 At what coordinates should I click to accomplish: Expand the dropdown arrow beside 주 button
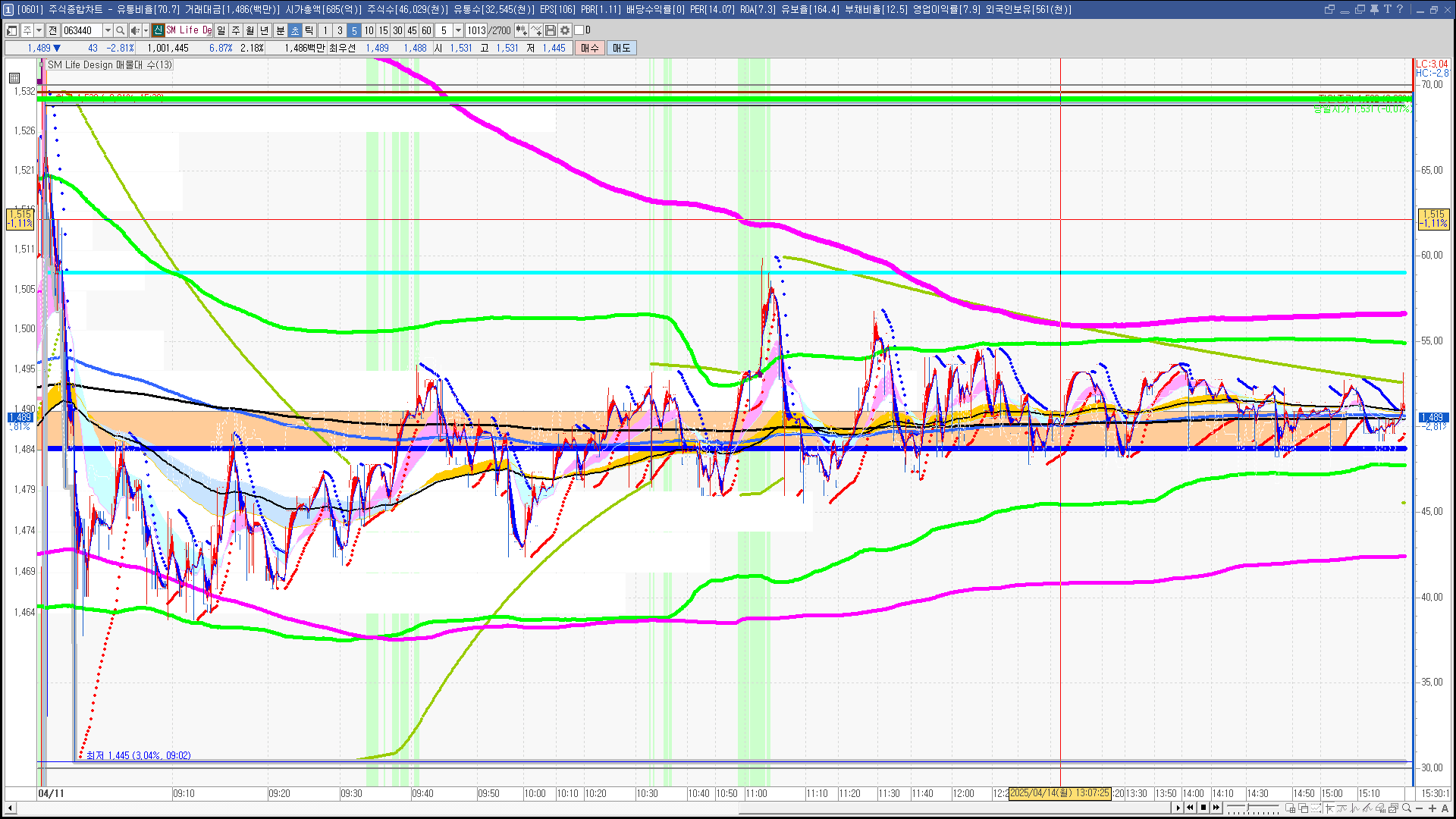[x=39, y=30]
